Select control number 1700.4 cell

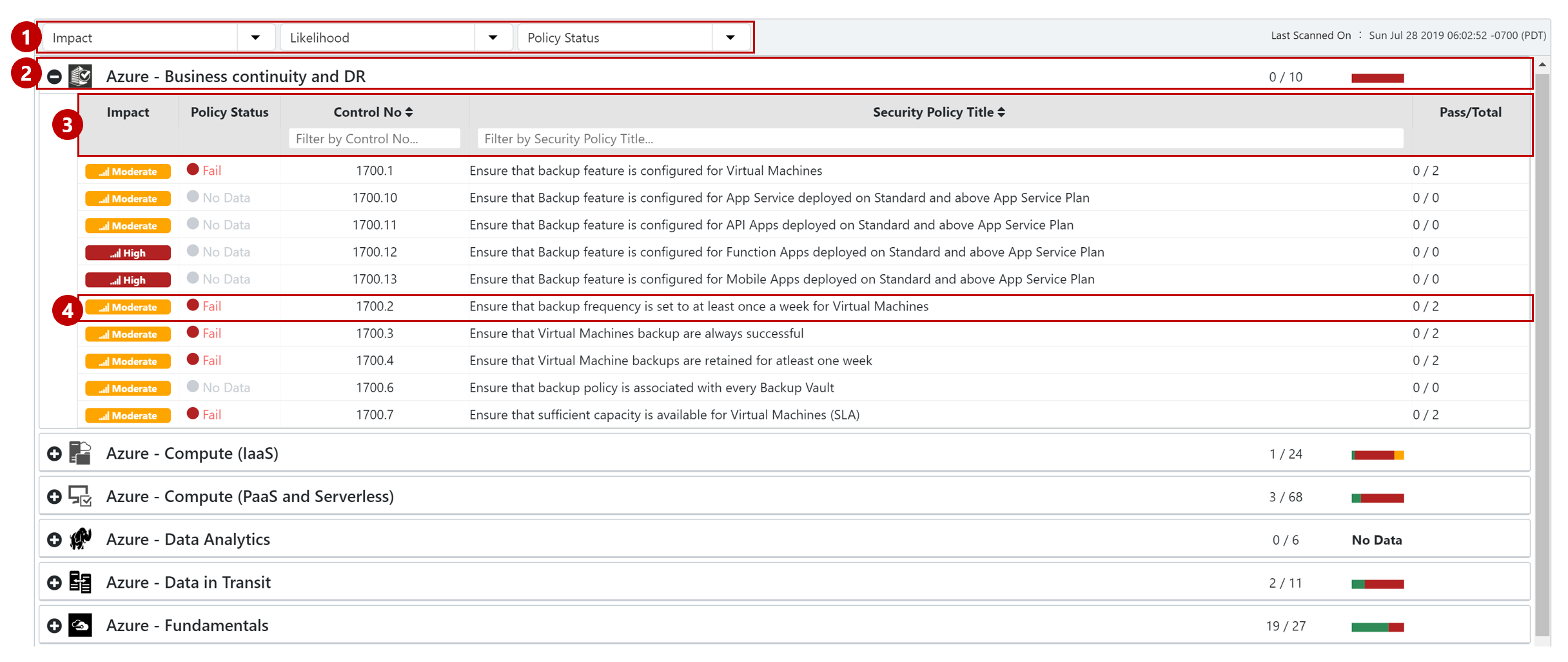click(x=375, y=360)
